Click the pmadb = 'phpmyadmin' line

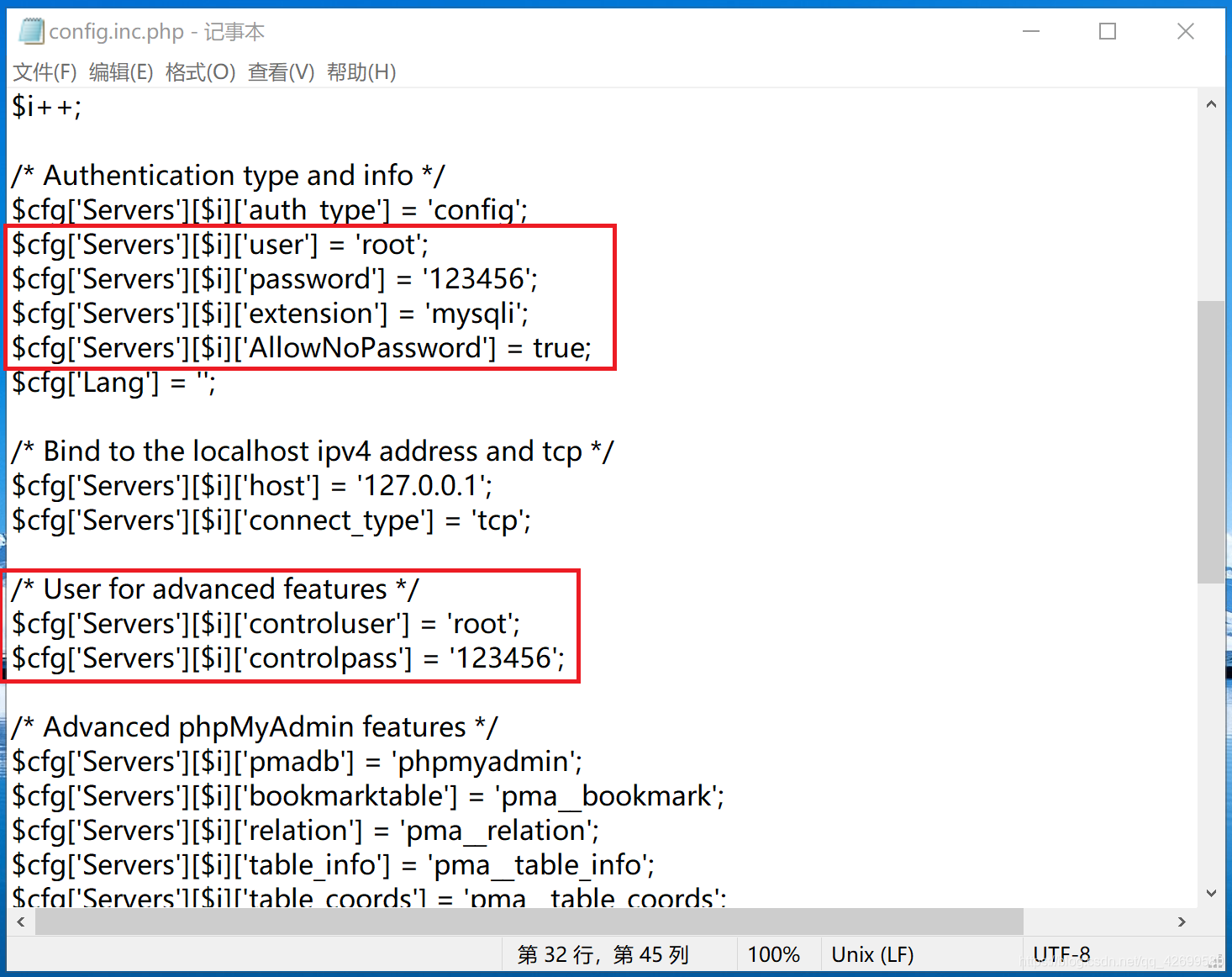(x=297, y=762)
